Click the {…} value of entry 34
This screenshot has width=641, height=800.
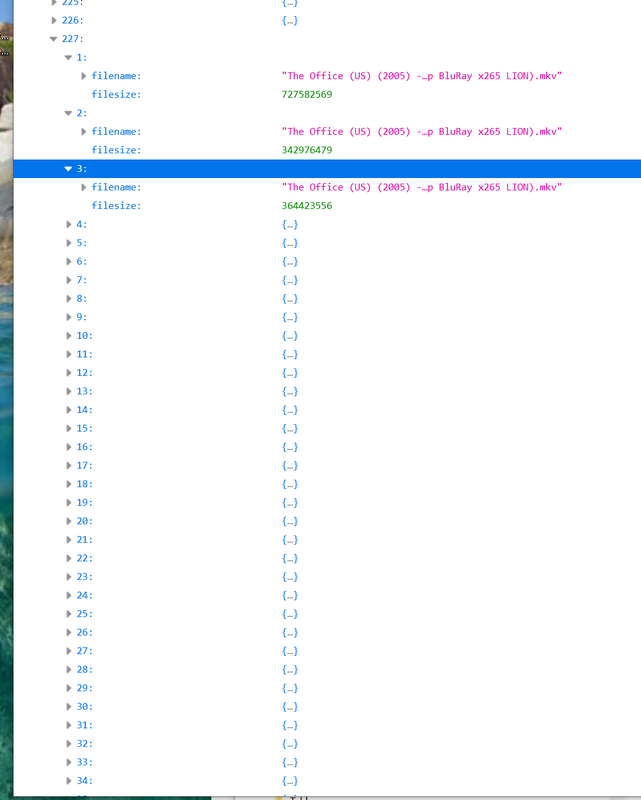click(x=290, y=781)
